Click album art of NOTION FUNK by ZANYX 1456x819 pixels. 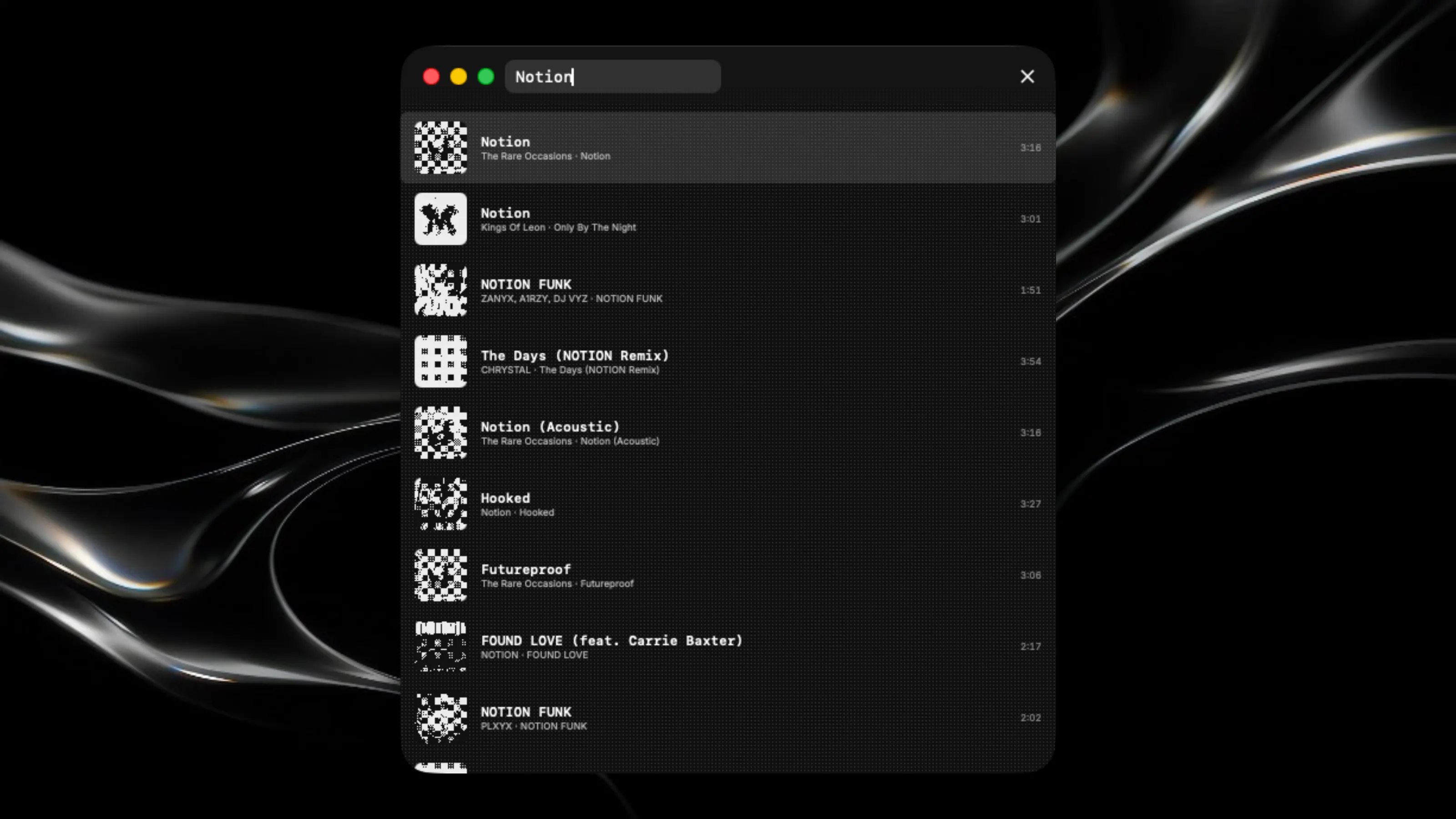coord(441,290)
